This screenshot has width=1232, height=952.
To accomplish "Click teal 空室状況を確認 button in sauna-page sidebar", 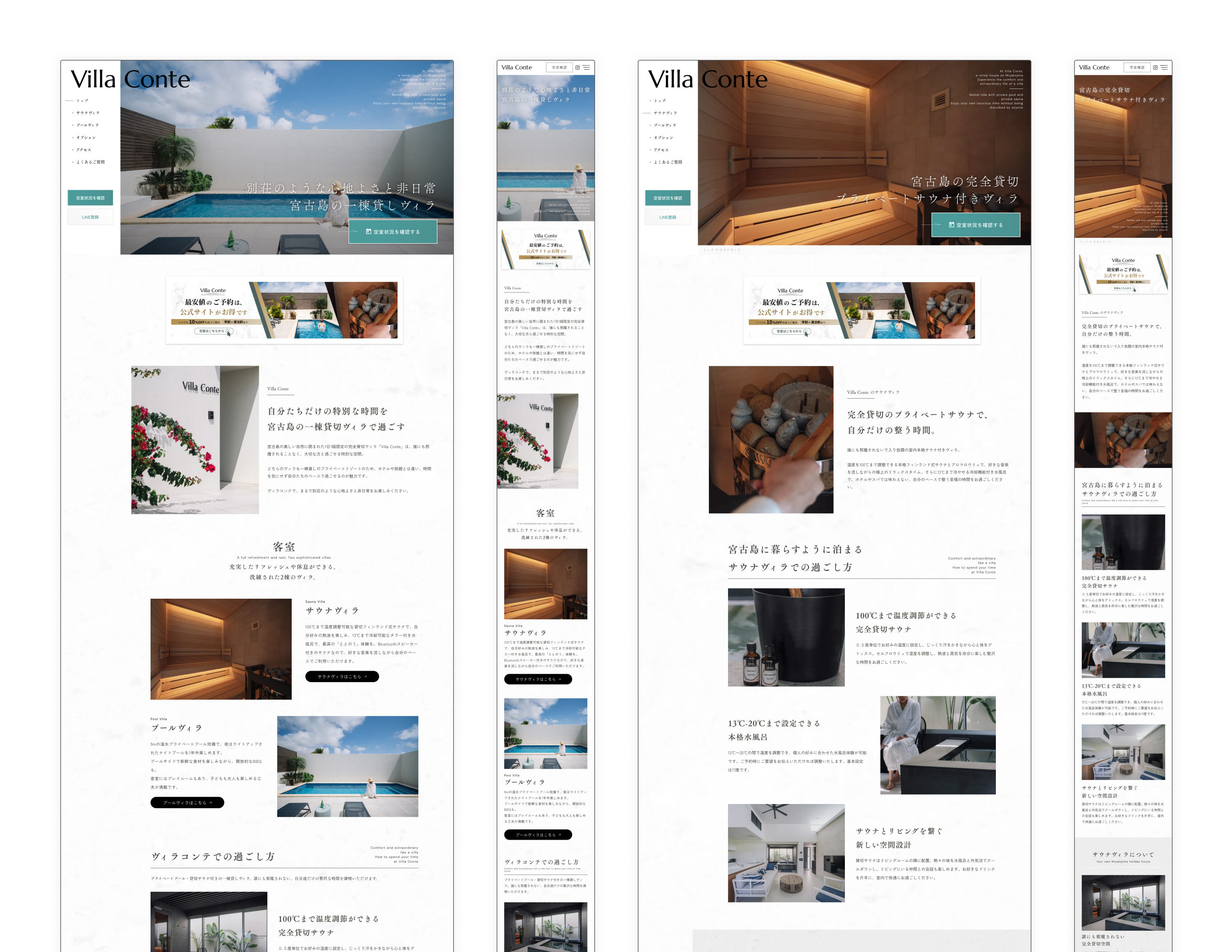I will (667, 198).
